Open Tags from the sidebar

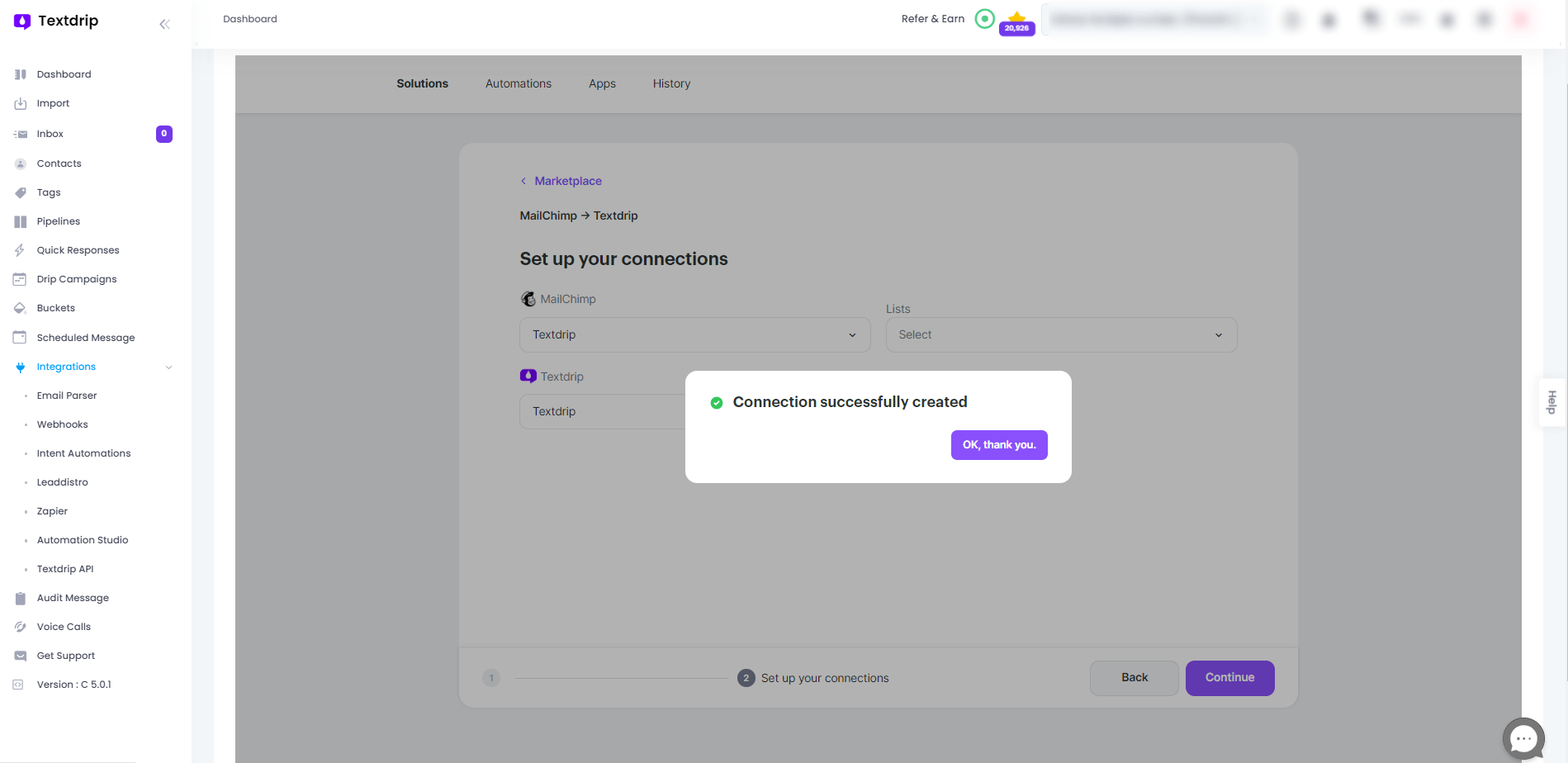point(49,192)
